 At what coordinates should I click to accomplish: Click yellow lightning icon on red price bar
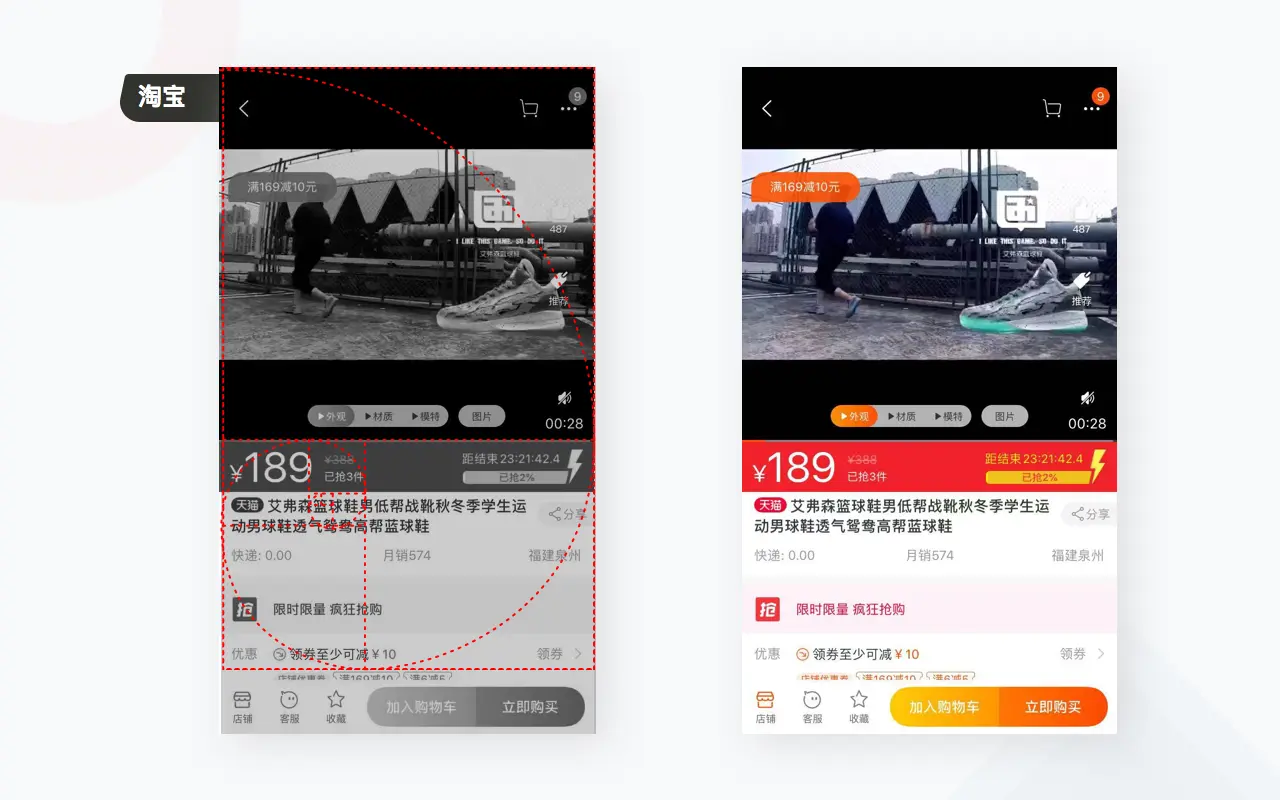tap(1098, 466)
